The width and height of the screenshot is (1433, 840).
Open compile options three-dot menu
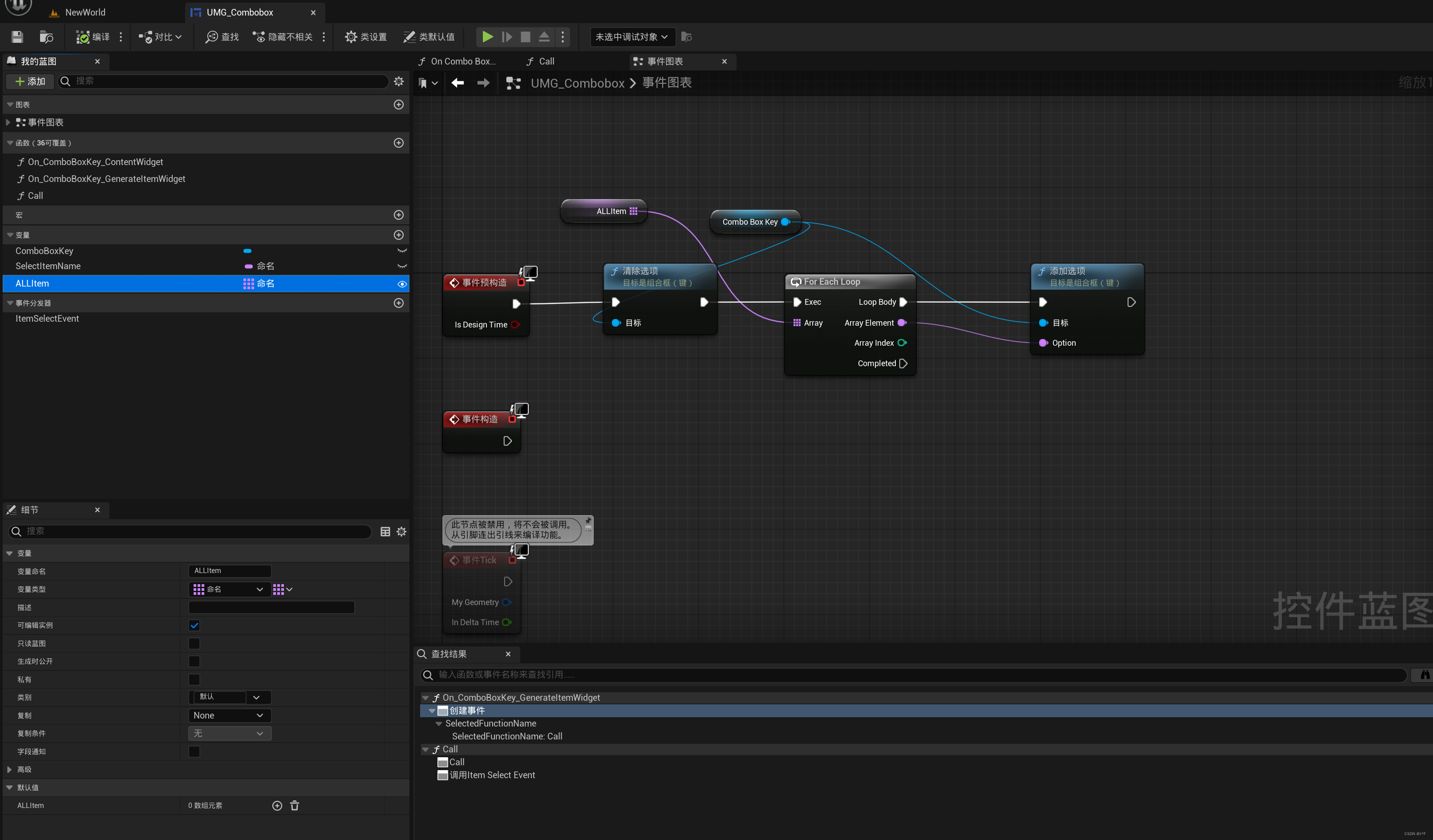121,37
